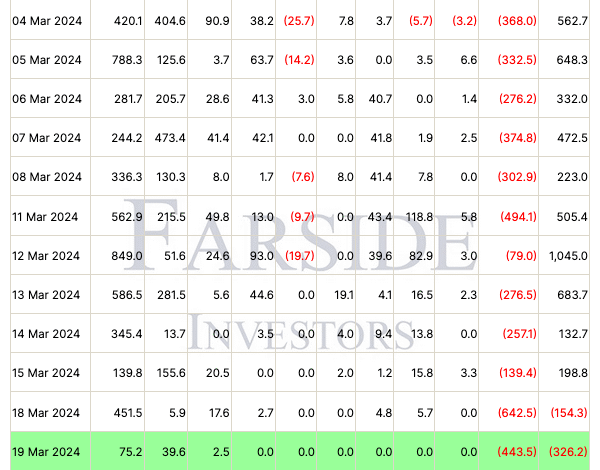Select value 39.6 in 19 Mar row

click(x=174, y=452)
